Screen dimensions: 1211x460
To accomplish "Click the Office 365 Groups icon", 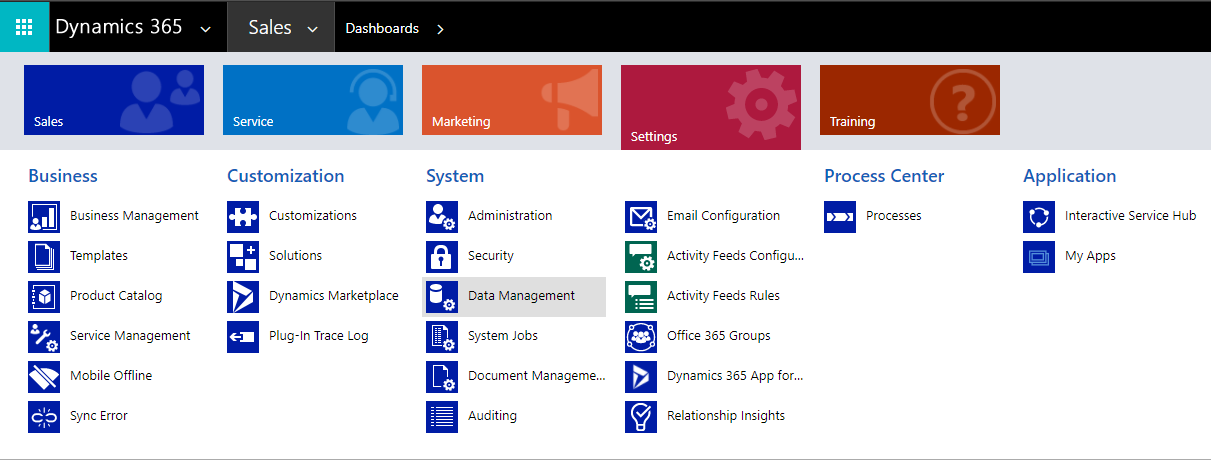I will (641, 337).
